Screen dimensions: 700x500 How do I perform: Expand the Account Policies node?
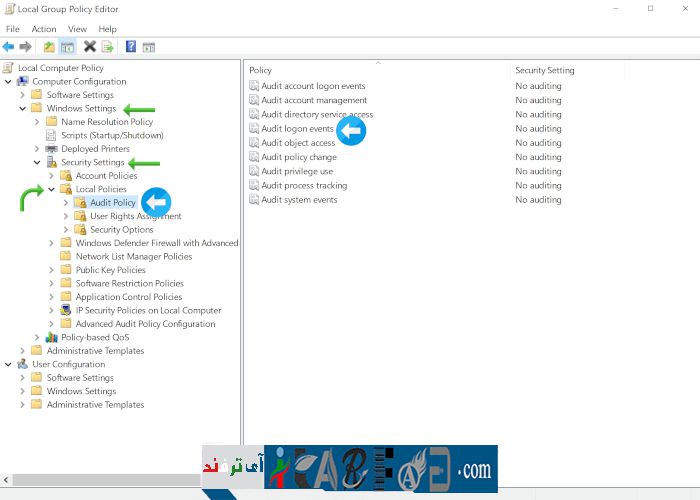(52, 176)
